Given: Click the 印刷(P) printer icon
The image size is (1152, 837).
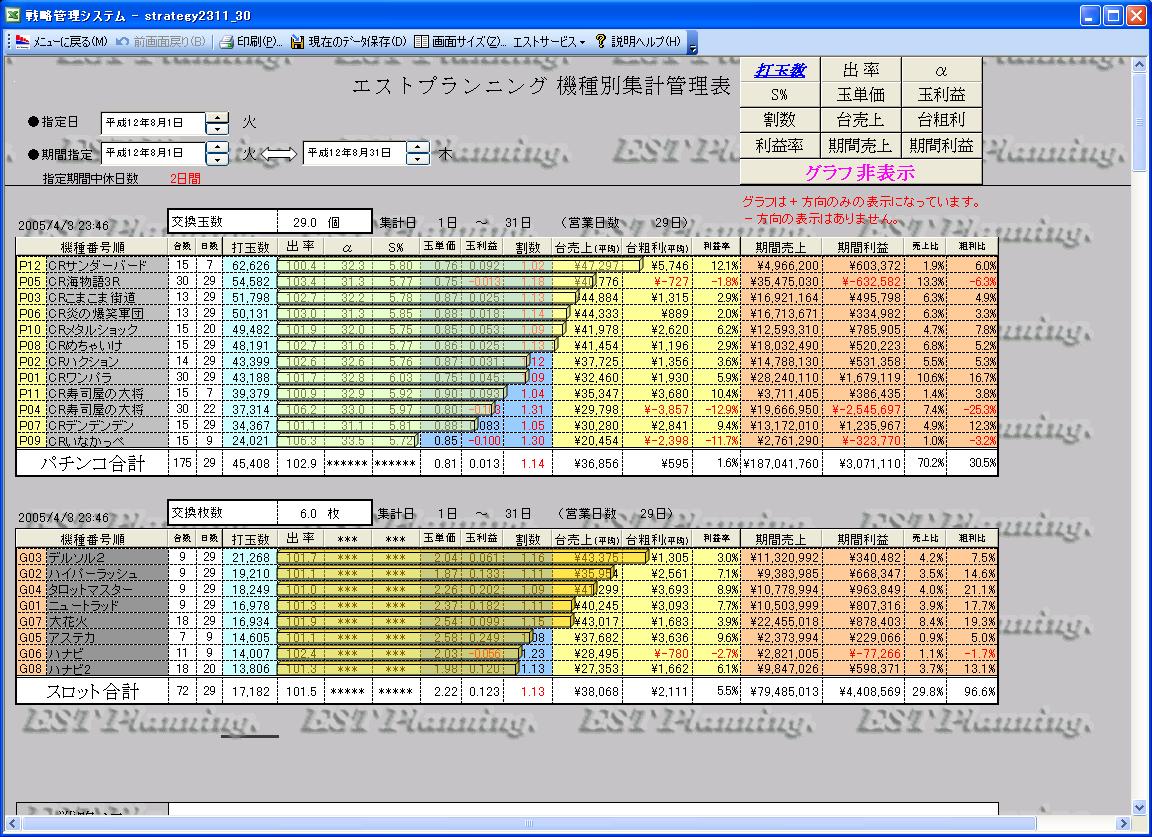Looking at the screenshot, I should click(x=227, y=42).
